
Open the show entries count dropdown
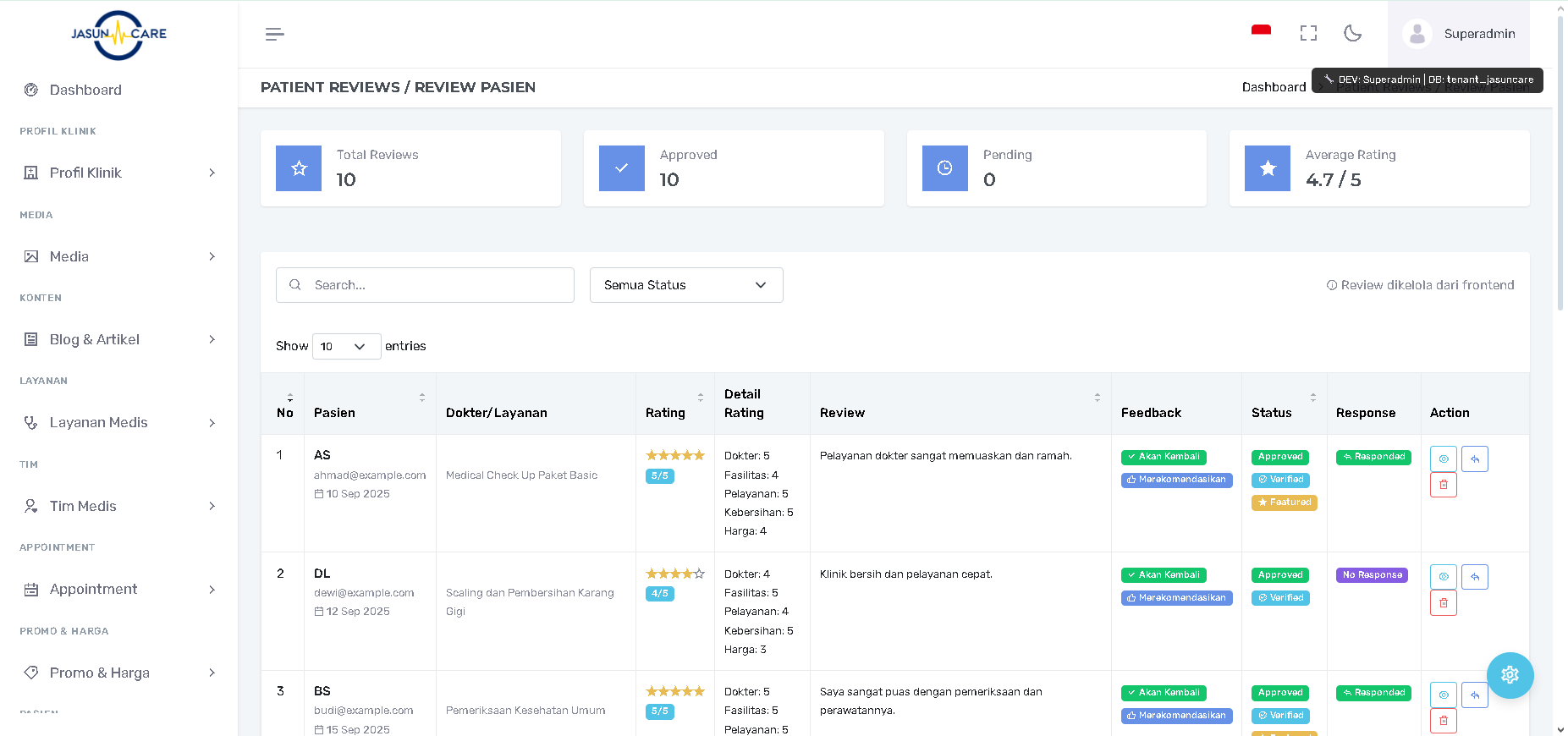point(346,346)
